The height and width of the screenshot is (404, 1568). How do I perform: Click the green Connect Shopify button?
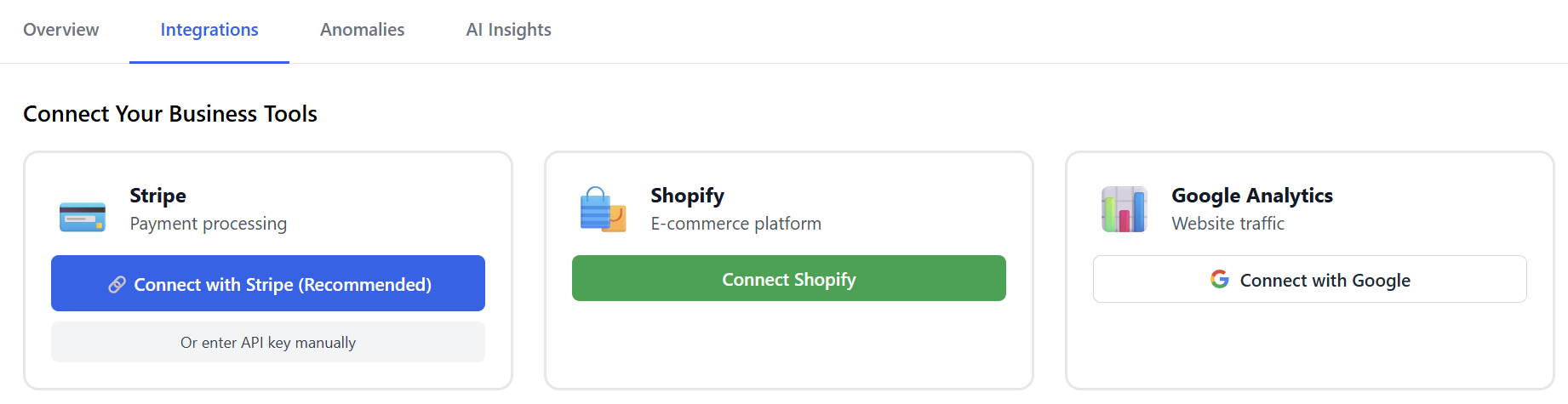pos(788,279)
